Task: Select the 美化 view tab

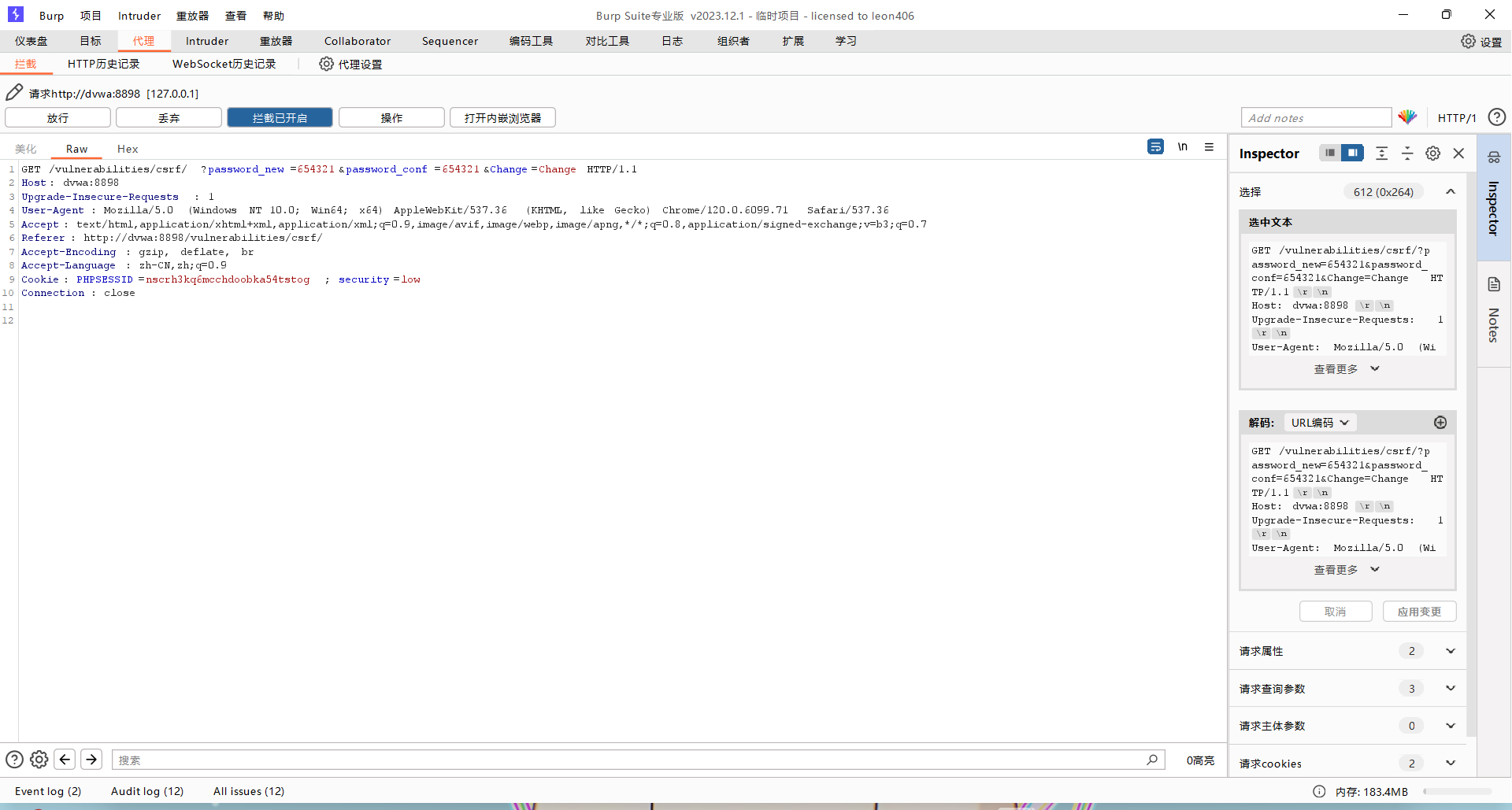Action: pos(26,149)
